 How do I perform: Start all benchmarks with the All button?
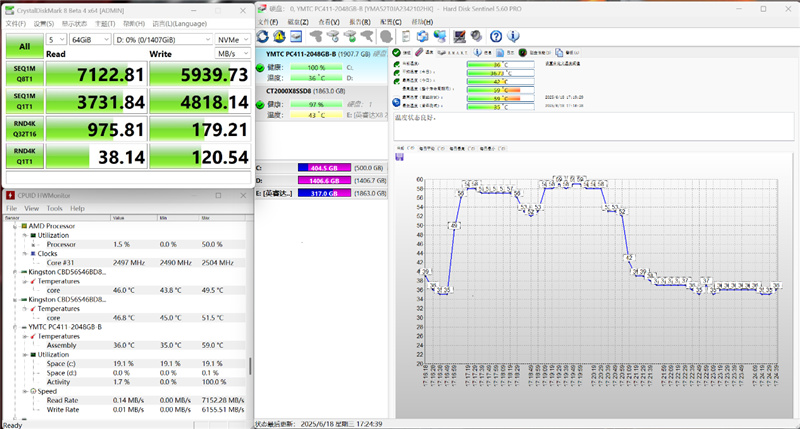click(24, 46)
